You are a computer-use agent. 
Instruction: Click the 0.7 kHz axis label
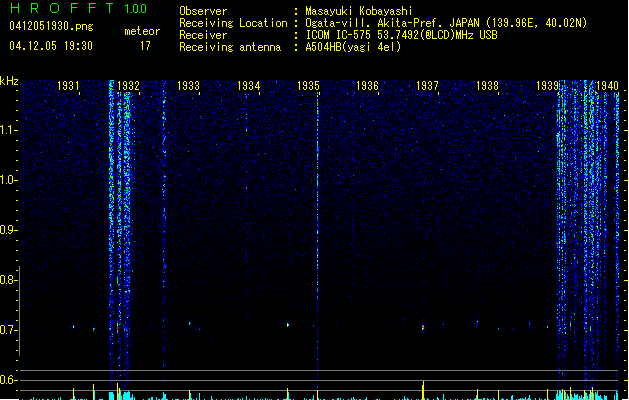(8, 330)
